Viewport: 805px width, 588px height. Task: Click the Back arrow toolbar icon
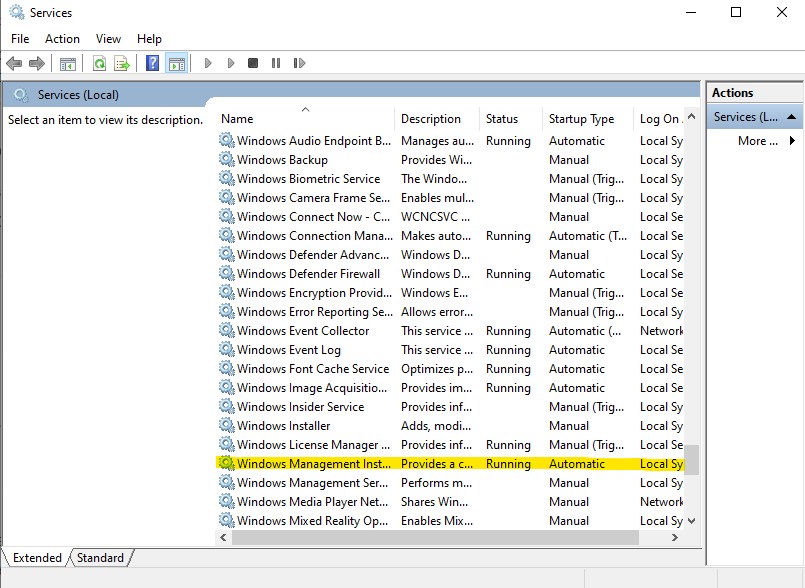tap(14, 64)
